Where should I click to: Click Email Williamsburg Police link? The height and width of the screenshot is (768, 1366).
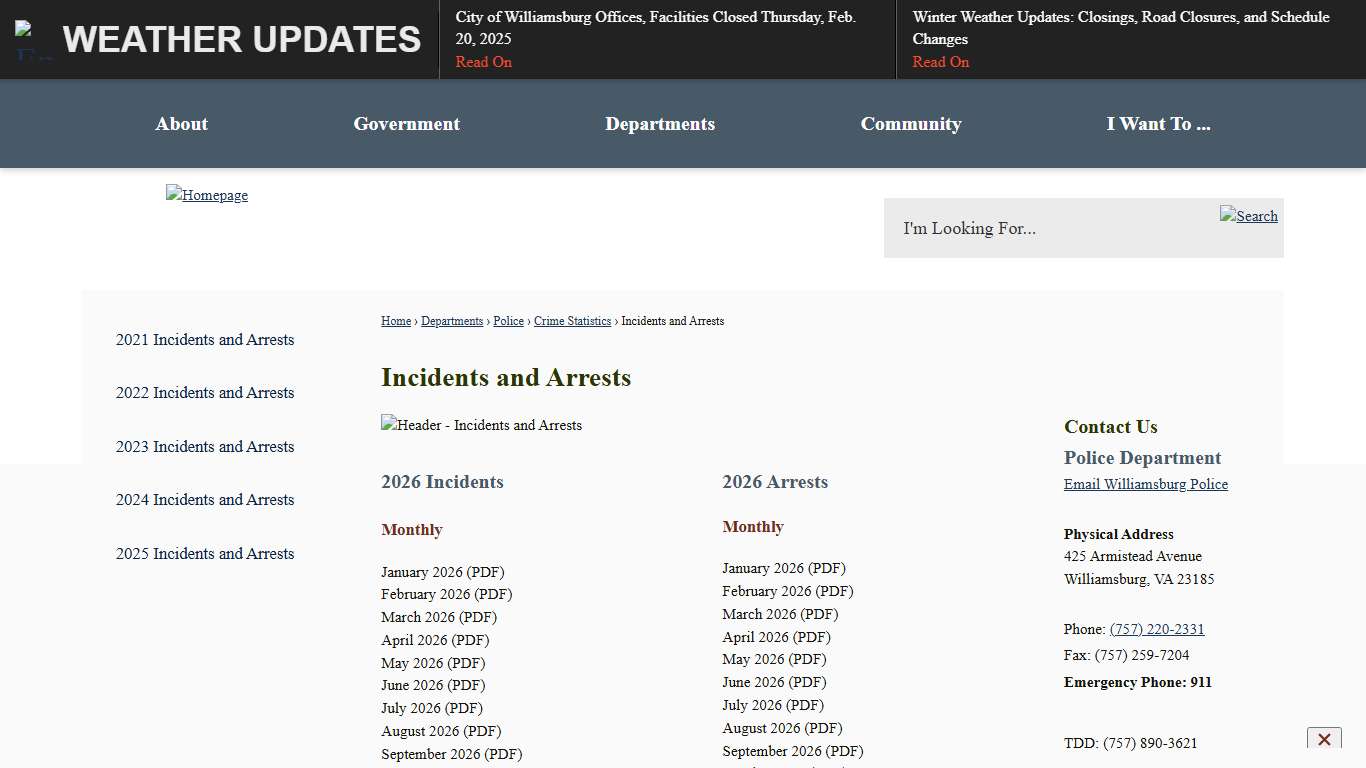1145,484
